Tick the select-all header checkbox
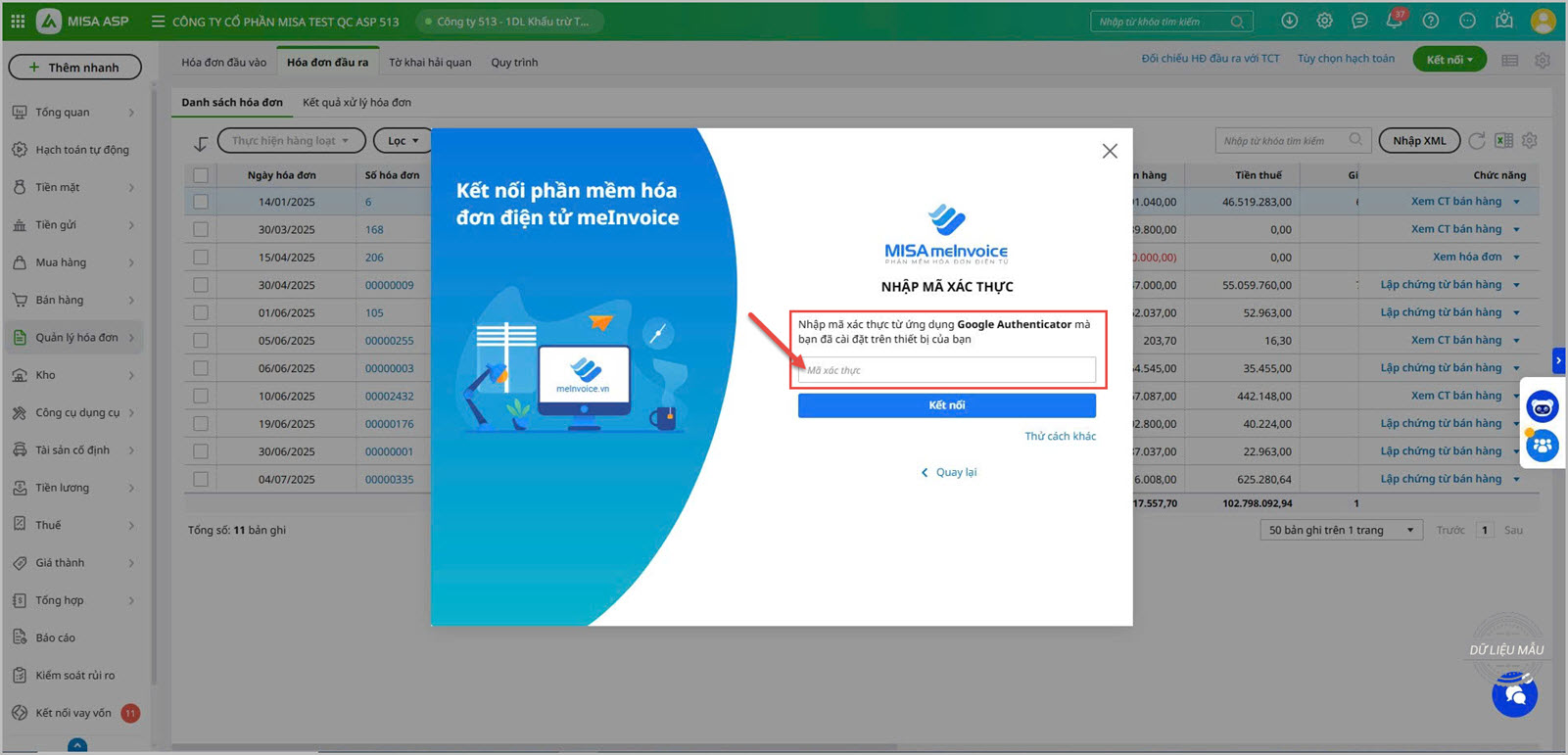This screenshot has width=1568, height=755. pos(201,175)
